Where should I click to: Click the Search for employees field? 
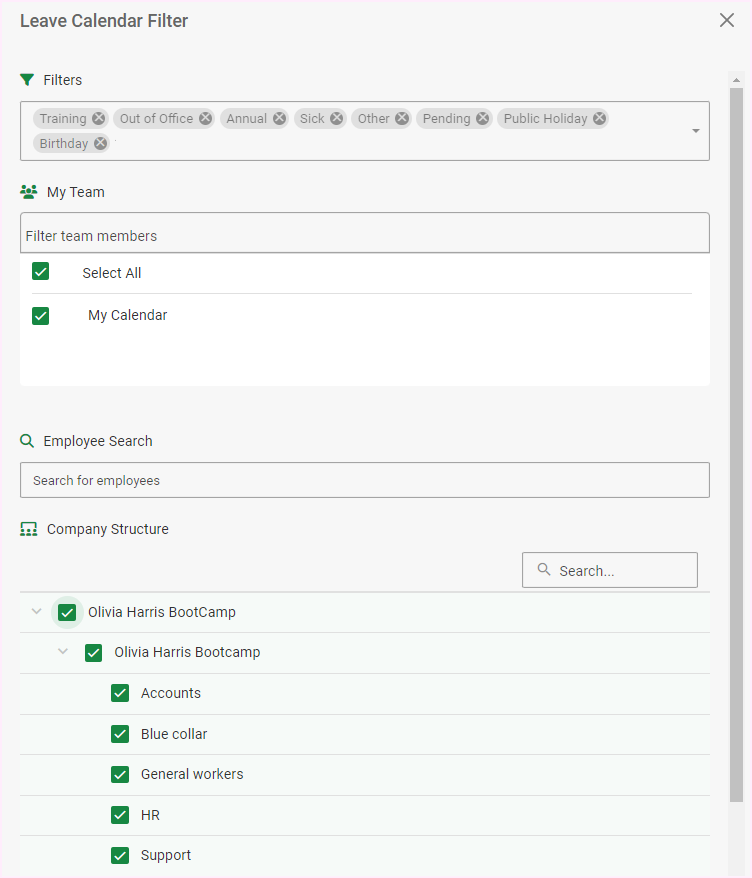(364, 480)
